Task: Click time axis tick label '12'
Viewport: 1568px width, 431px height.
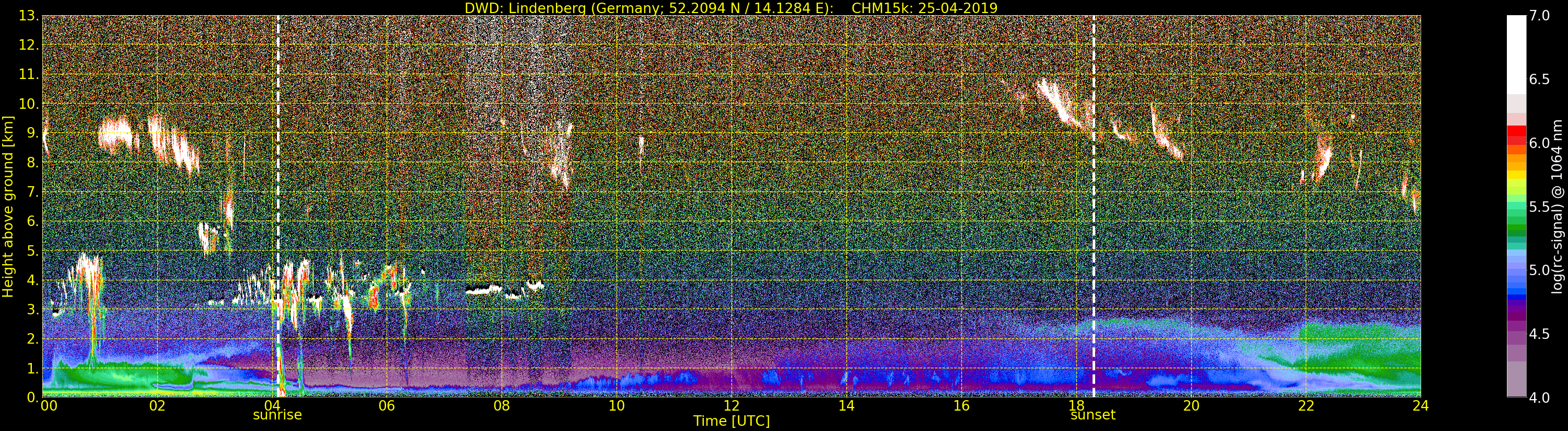Action: [x=731, y=406]
